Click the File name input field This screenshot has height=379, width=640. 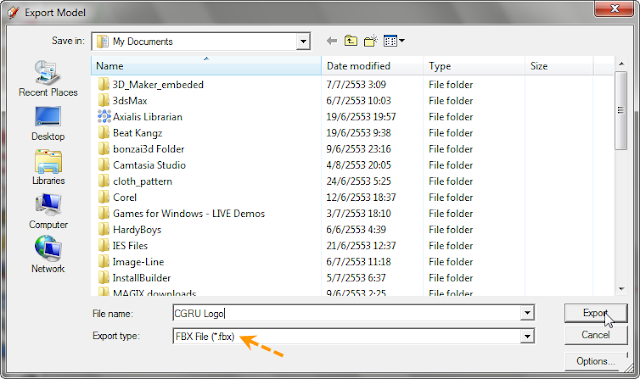coord(347,313)
